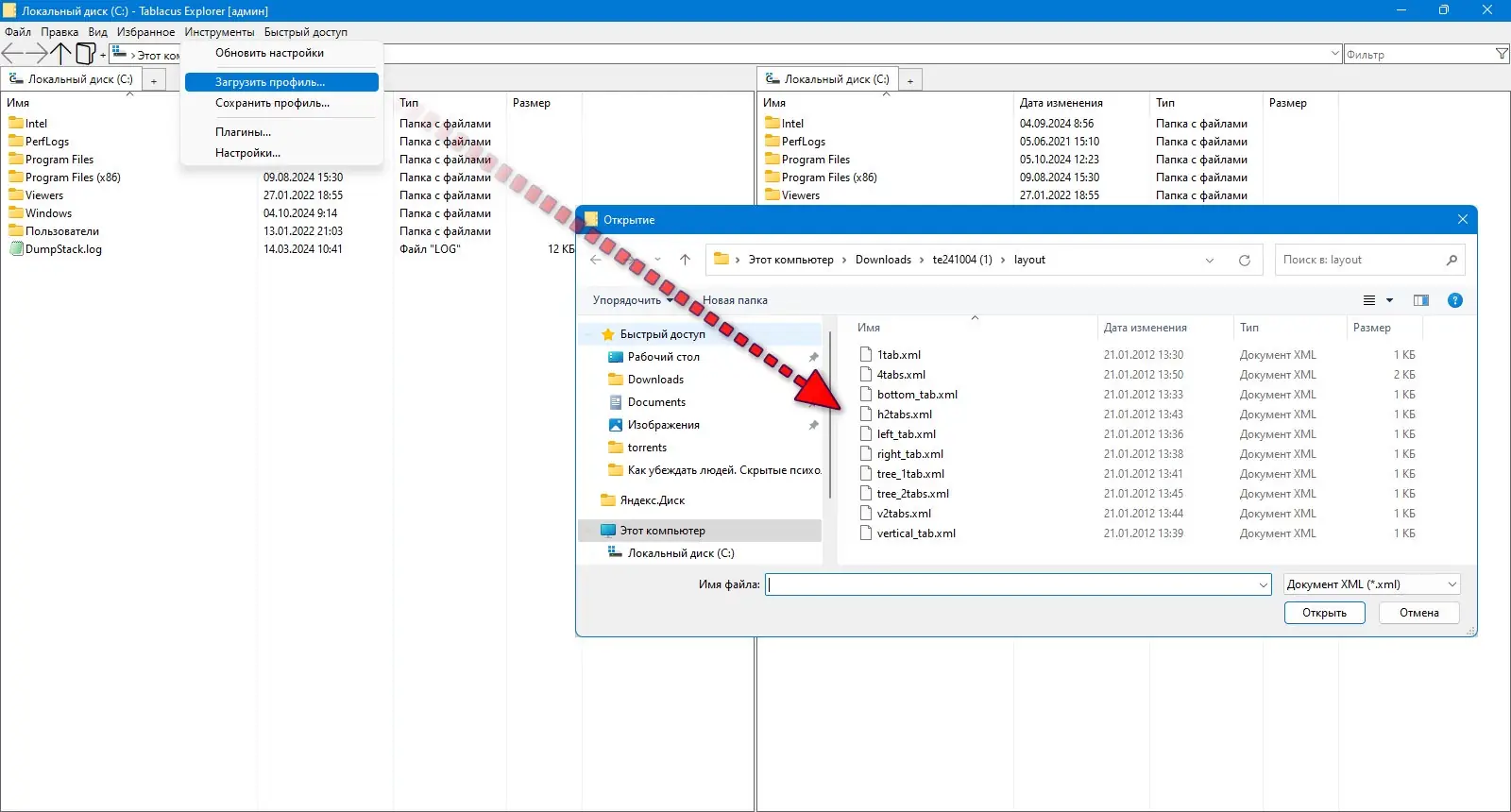Viewport: 1511px width, 812px height.
Task: Select tree_2tabs.xml in the file list
Action: 913,494
